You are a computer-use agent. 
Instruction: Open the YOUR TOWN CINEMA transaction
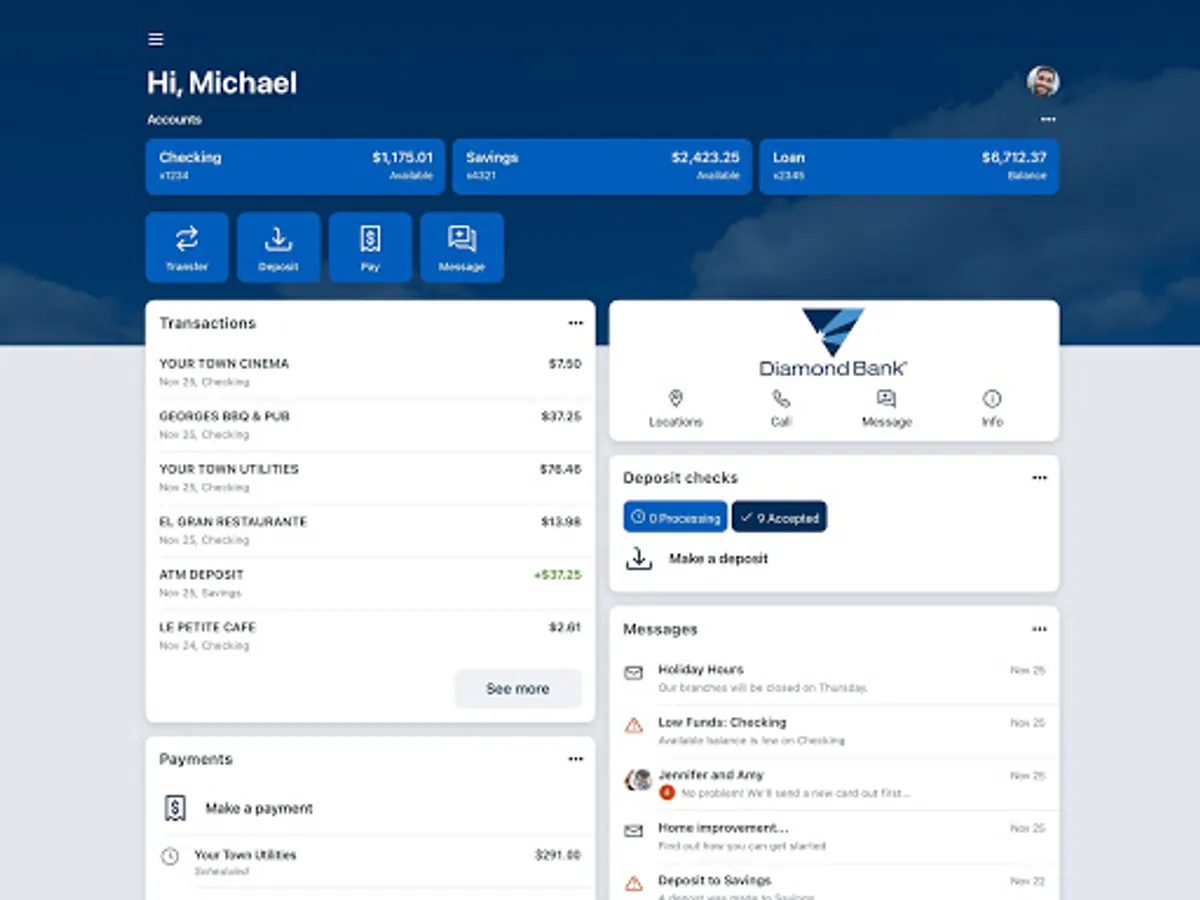click(370, 372)
